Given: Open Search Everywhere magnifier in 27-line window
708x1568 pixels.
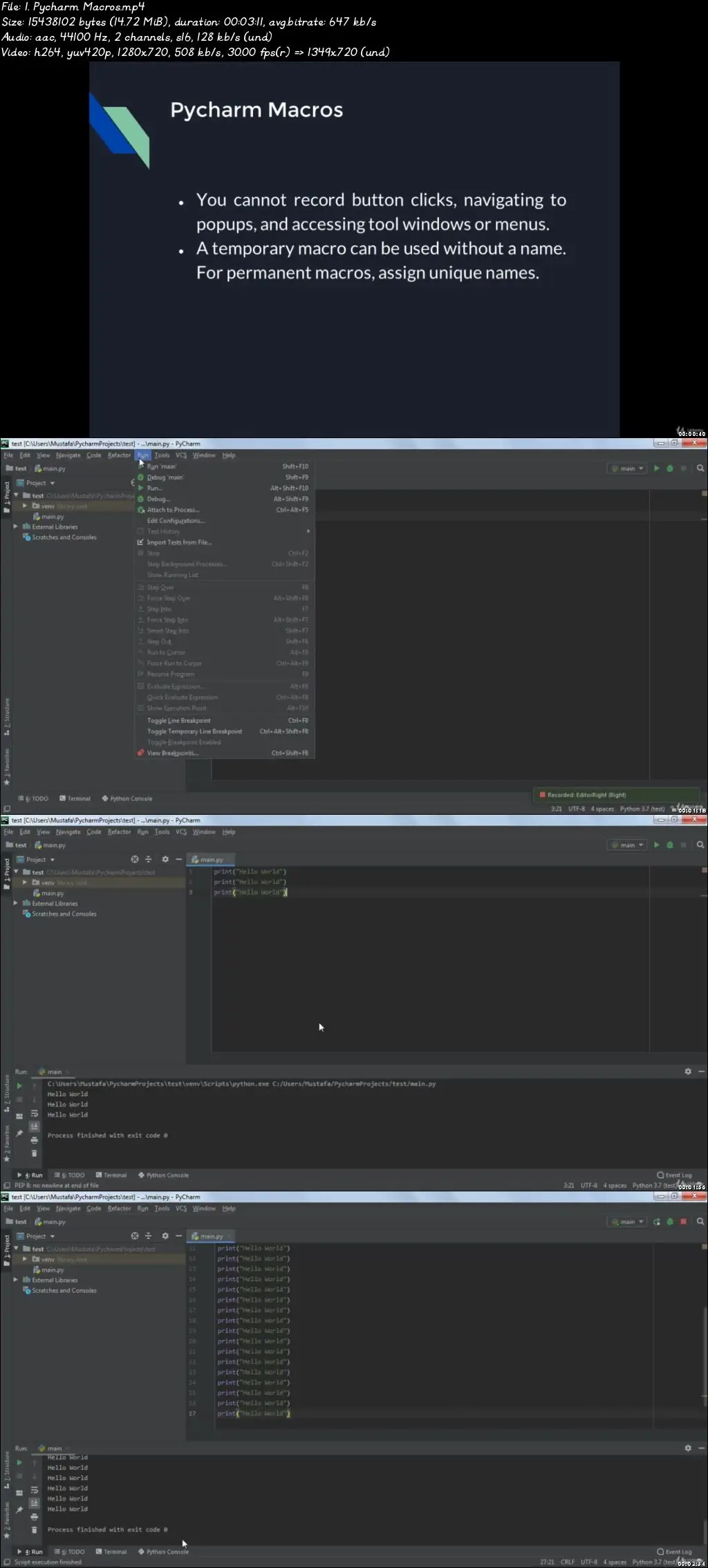Looking at the screenshot, I should tap(700, 1222).
